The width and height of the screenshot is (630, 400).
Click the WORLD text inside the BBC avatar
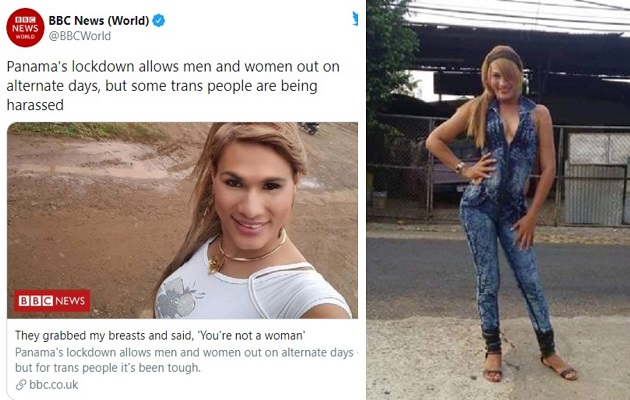coord(25,37)
